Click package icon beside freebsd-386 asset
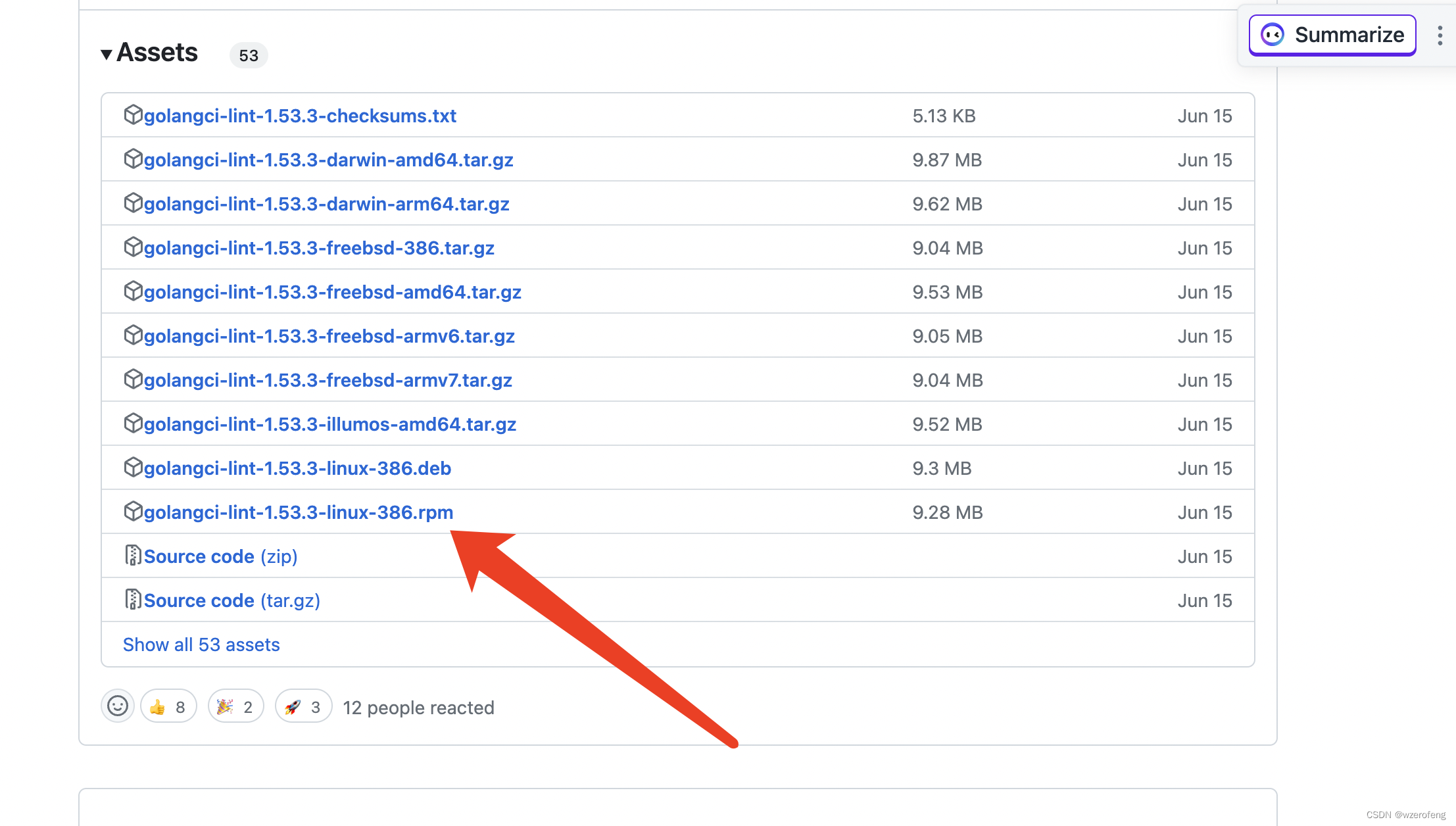This screenshot has height=826, width=1456. [x=133, y=247]
